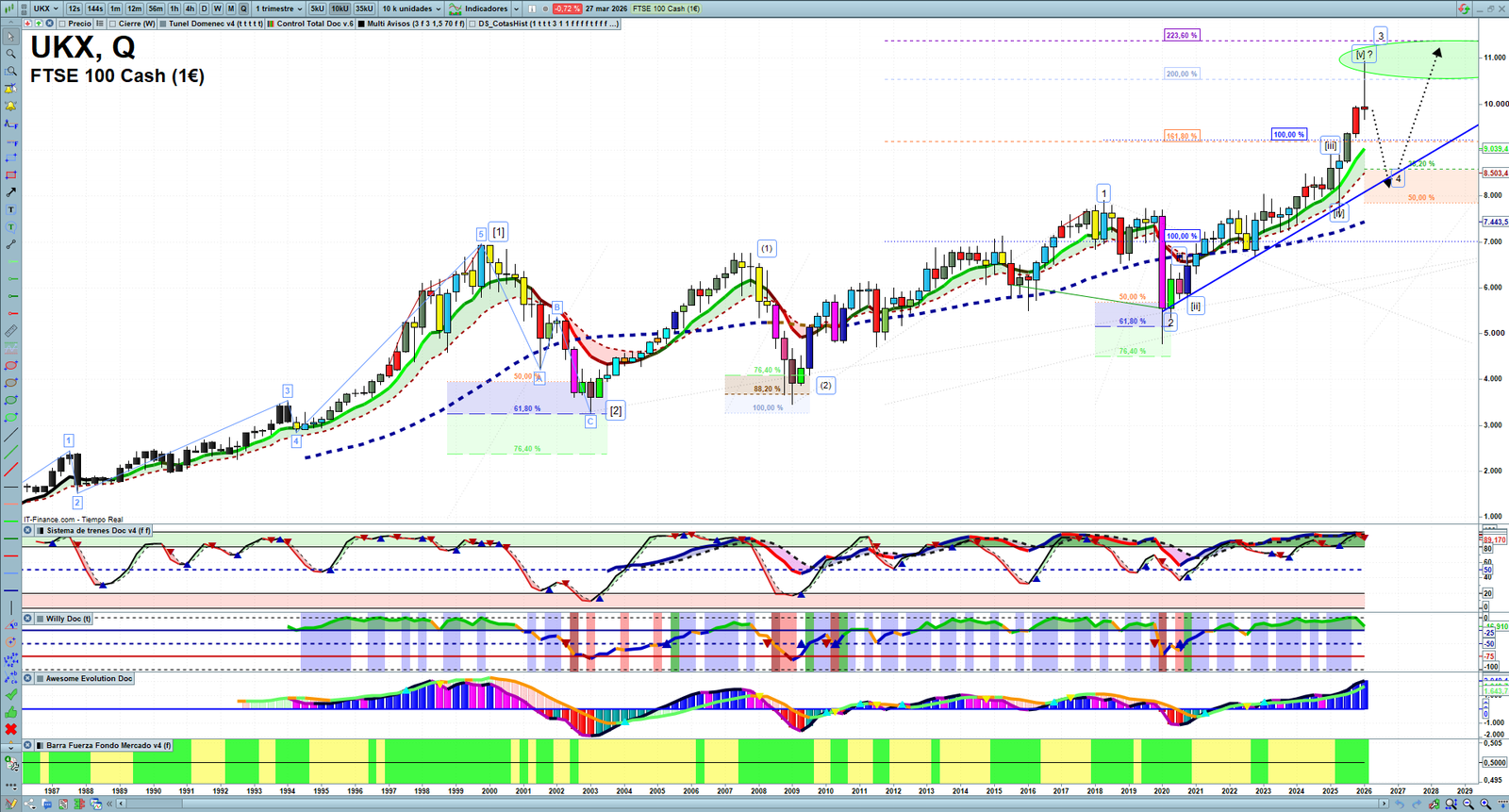Open the 1 trimestre timeframe dropdown
Screen dimensions: 1509x812
point(278,8)
